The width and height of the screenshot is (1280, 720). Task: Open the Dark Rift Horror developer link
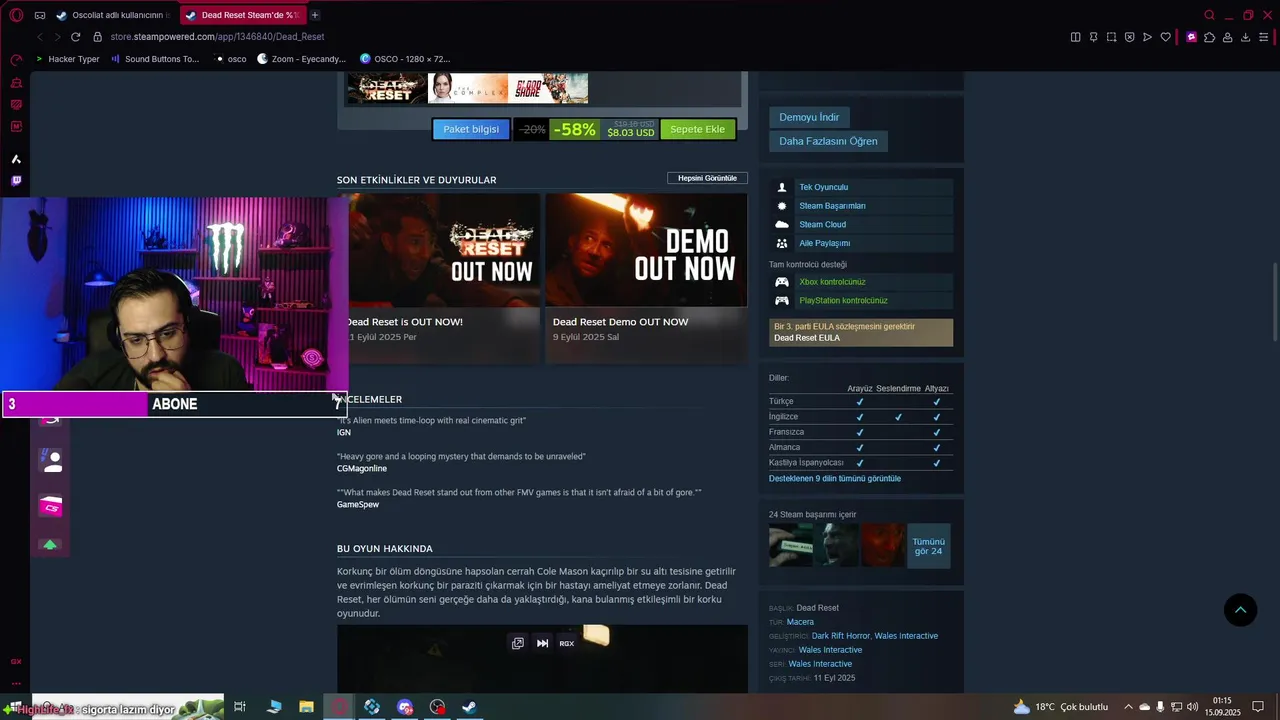[840, 636]
